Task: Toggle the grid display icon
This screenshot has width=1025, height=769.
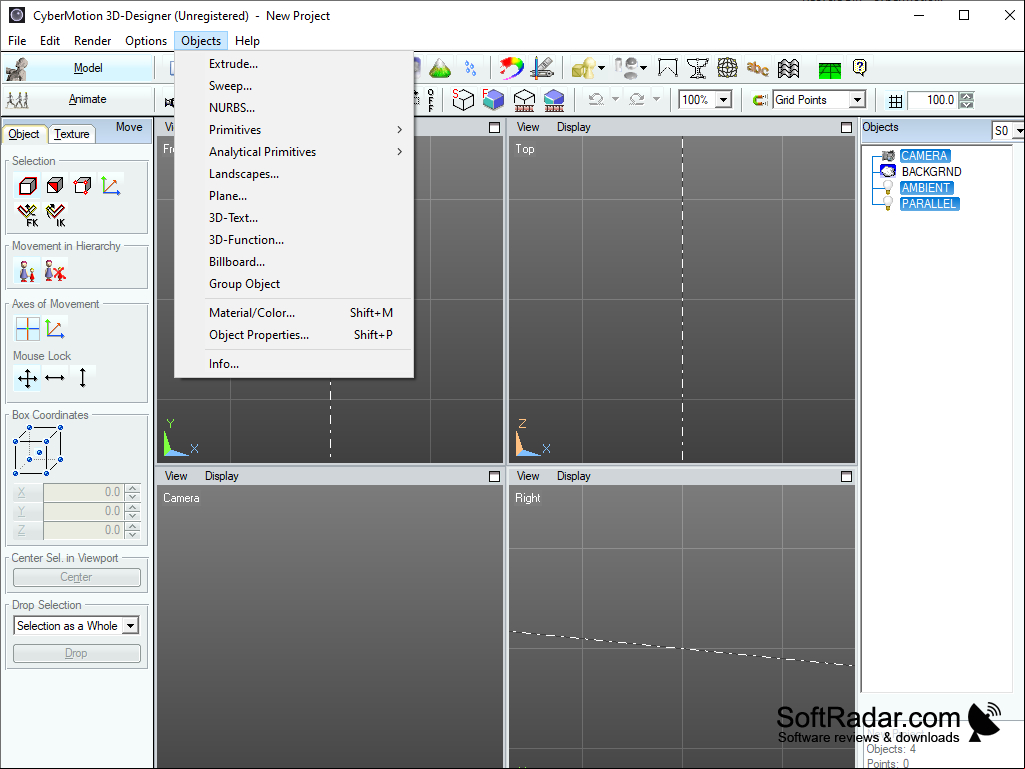Action: 895,101
